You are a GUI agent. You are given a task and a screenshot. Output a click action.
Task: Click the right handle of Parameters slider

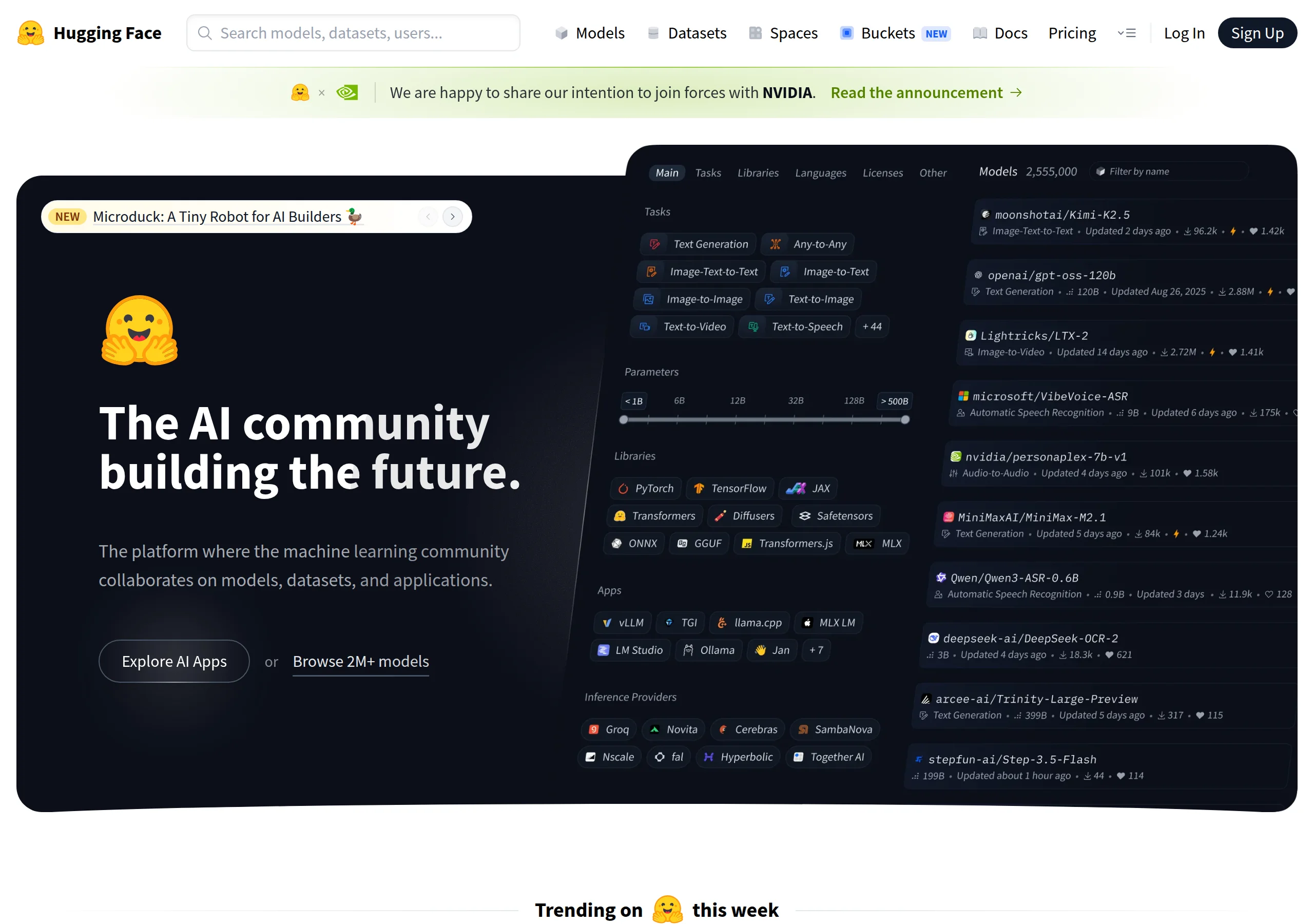point(905,419)
